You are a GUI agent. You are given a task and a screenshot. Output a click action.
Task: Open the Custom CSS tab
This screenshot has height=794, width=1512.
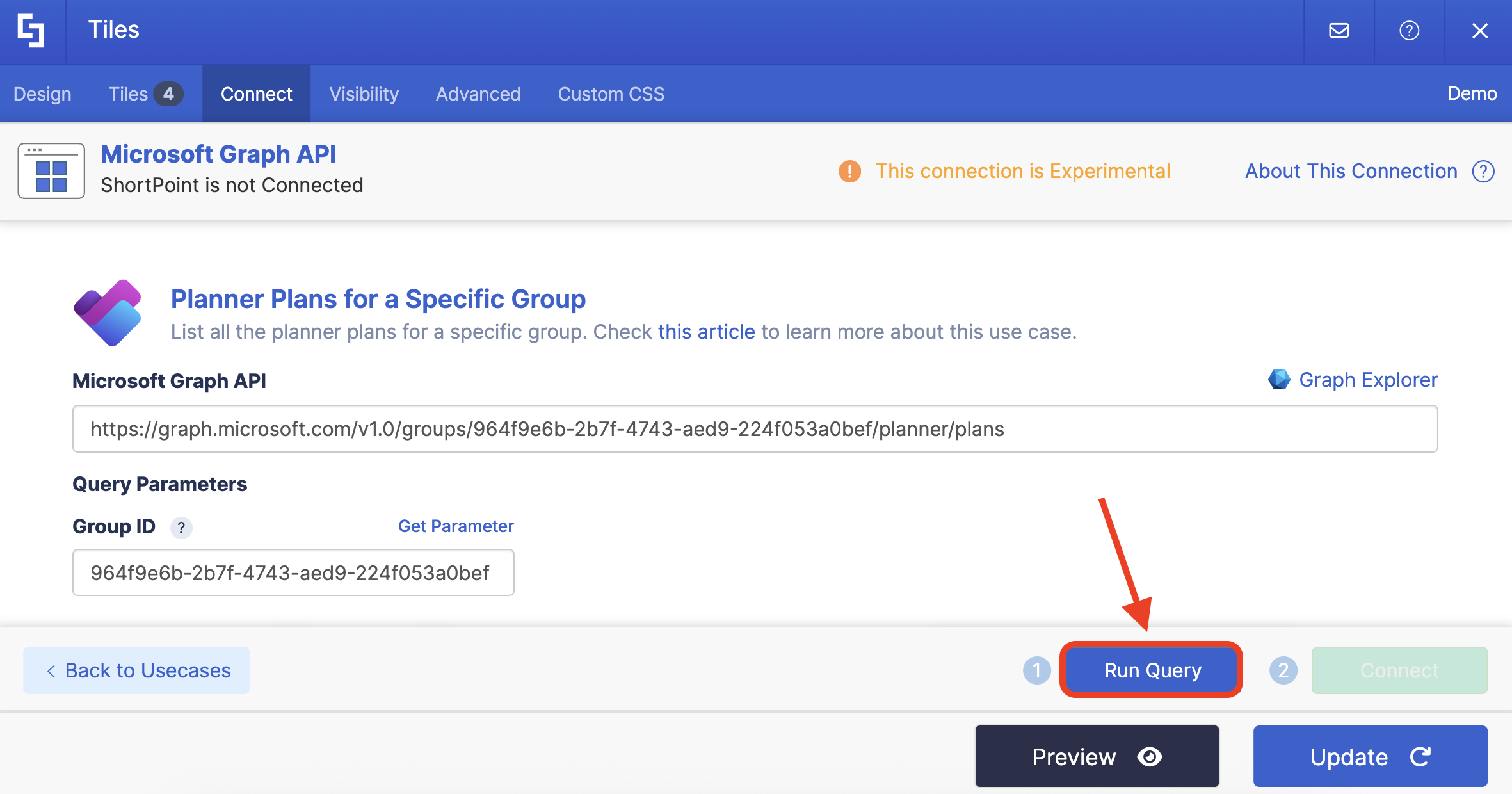(x=611, y=94)
